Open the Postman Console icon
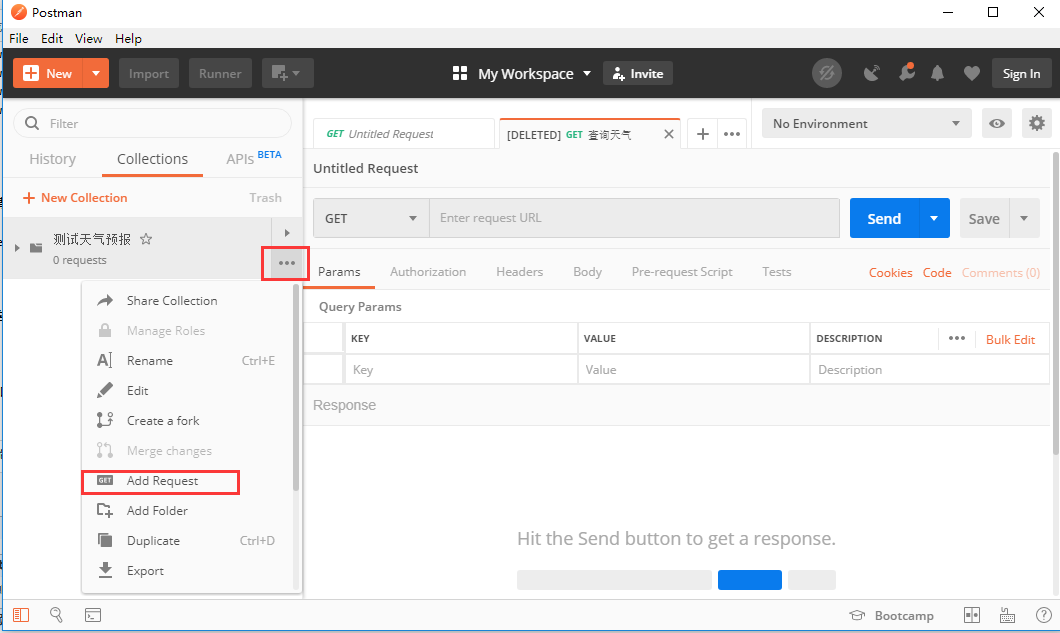 (x=93, y=615)
